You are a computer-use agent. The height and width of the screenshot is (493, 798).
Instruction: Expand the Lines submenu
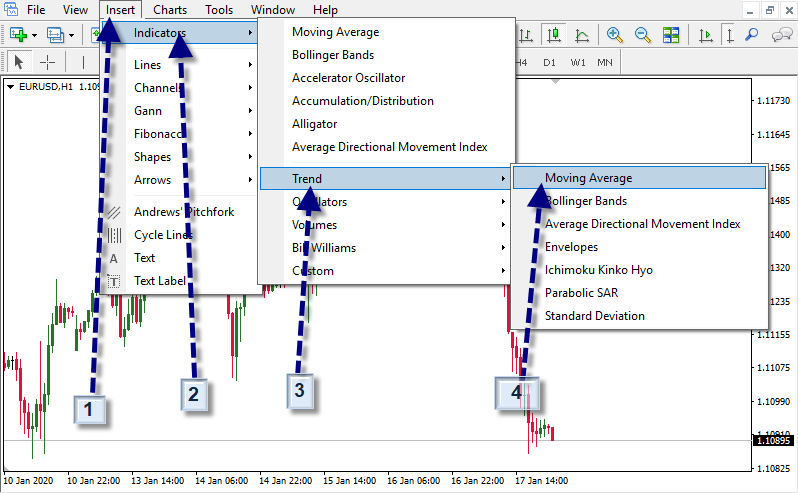(181, 65)
